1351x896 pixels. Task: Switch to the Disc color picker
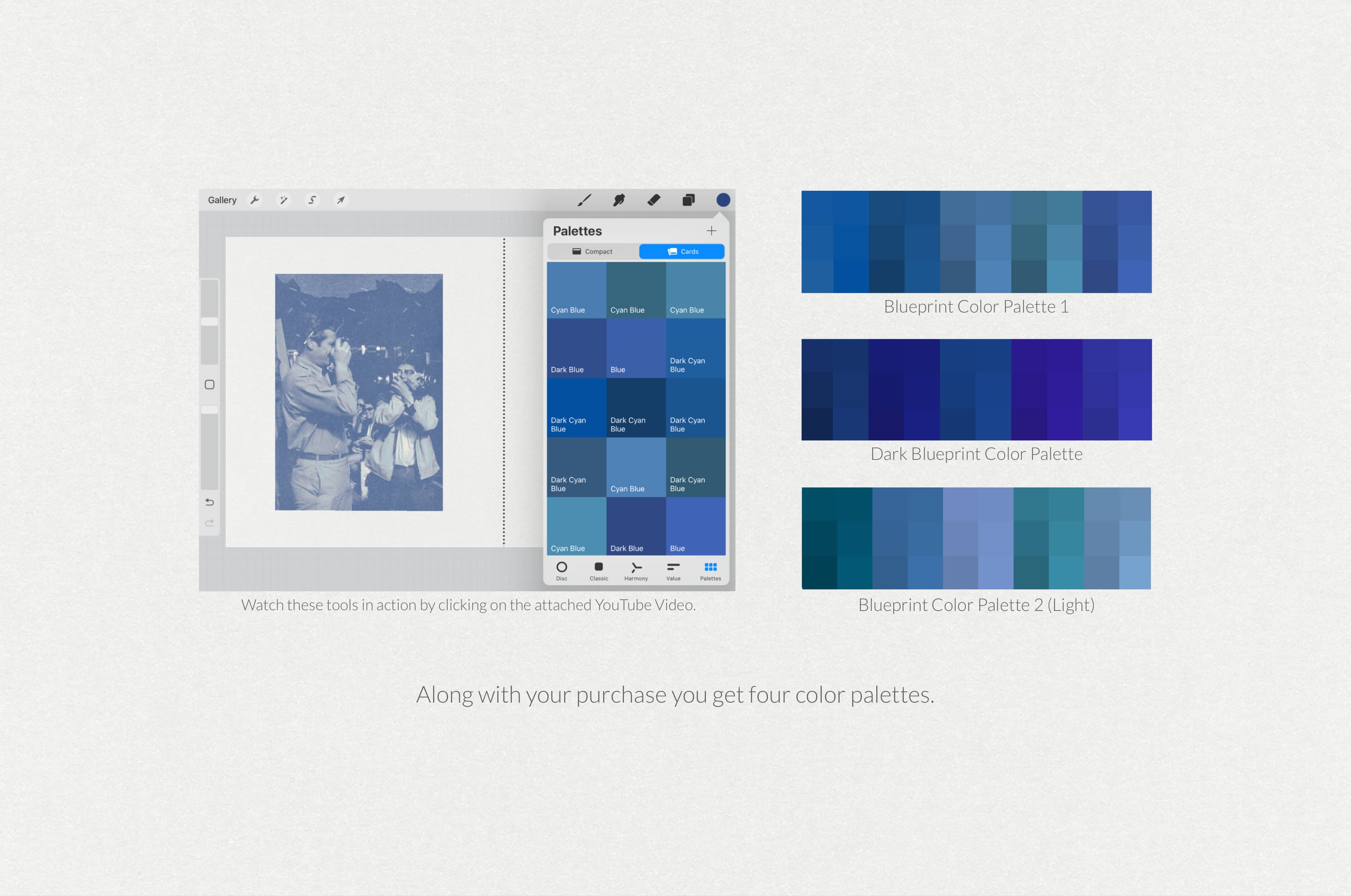pos(562,570)
